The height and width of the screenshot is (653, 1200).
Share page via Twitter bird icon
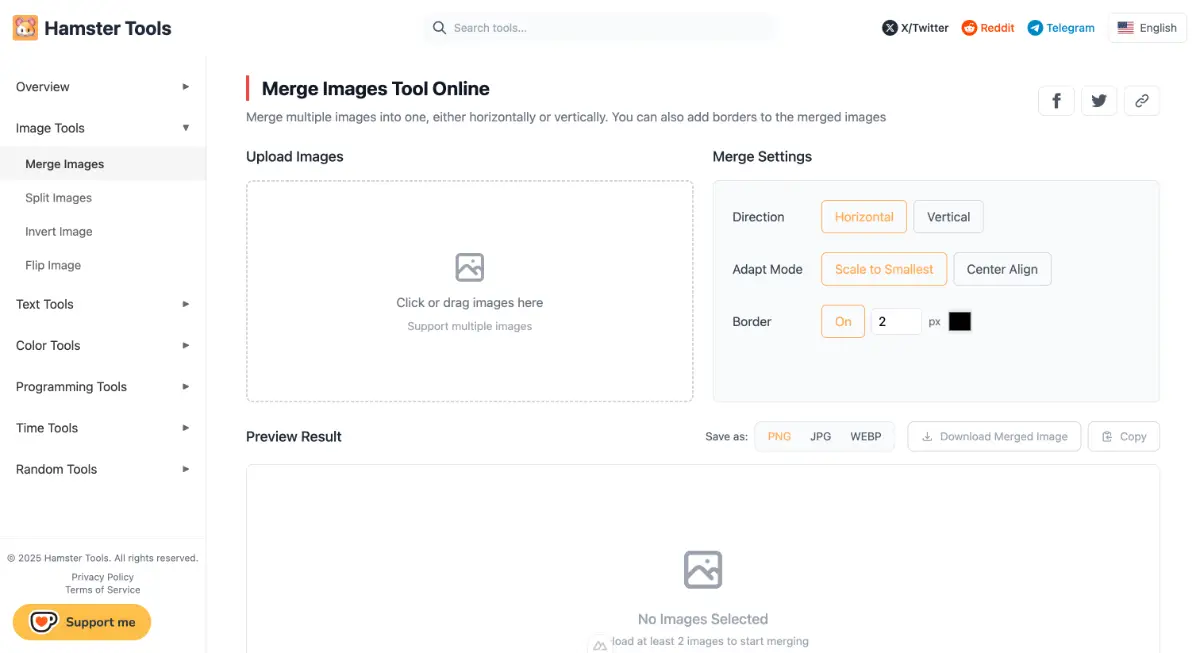click(x=1099, y=100)
